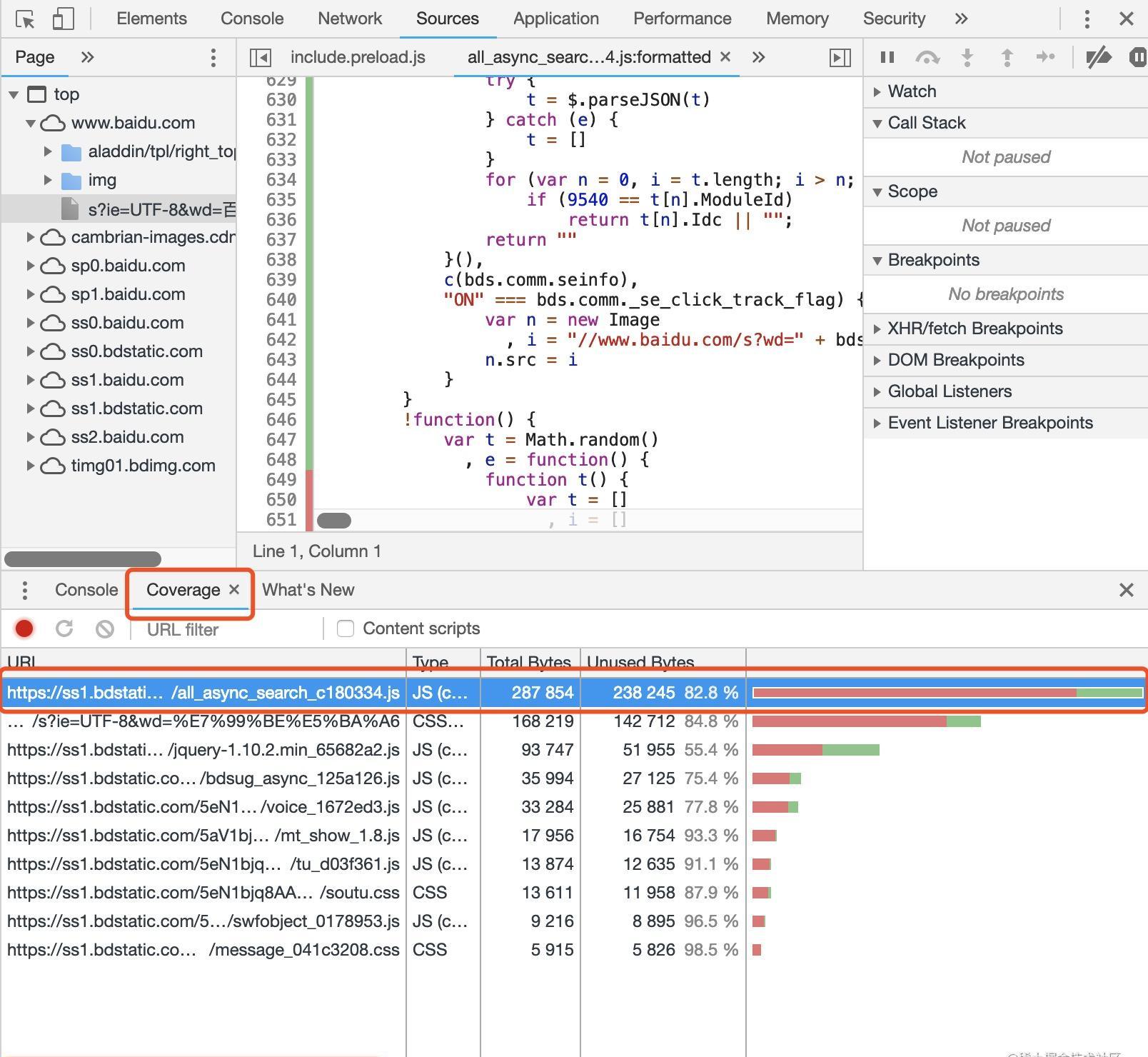
Task: Open navigator pane three-dot menu
Action: (x=213, y=58)
